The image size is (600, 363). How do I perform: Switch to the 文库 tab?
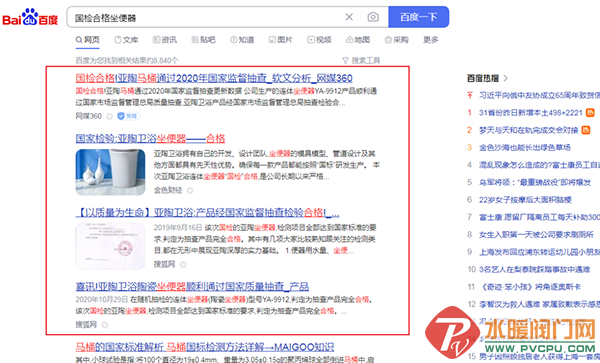(126, 39)
